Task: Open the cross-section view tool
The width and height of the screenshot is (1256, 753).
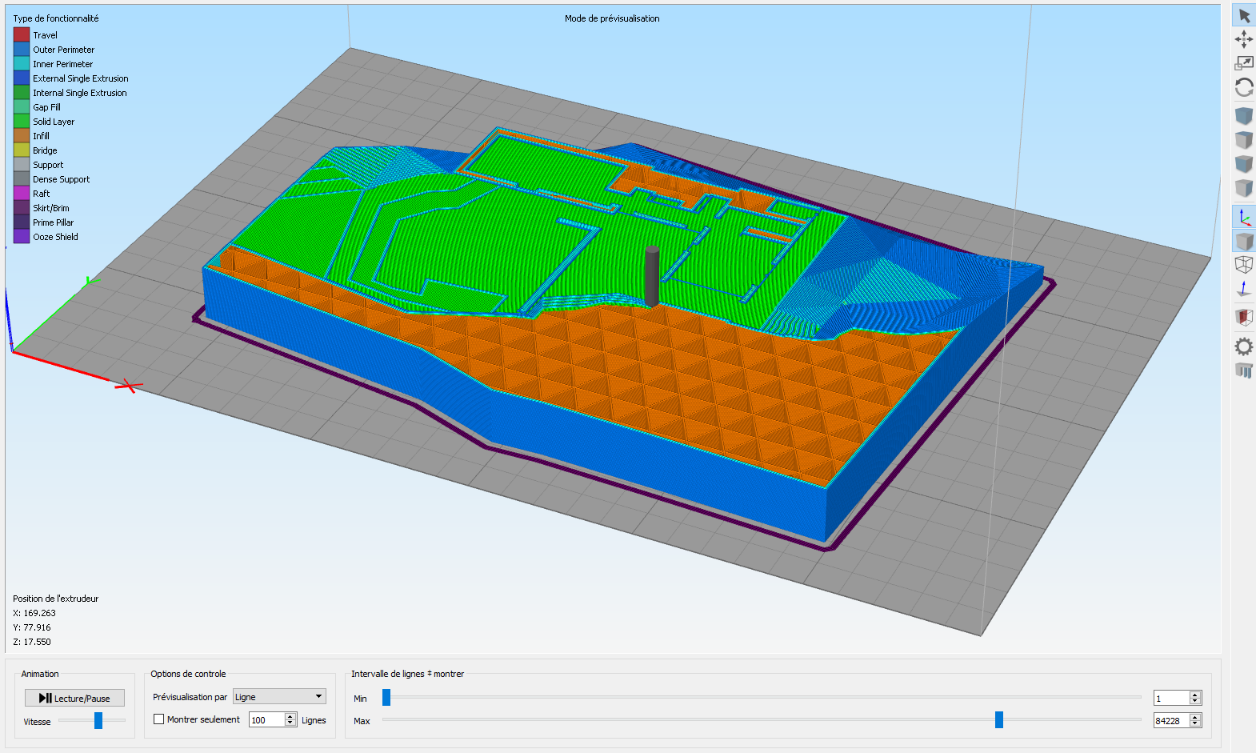Action: tap(1244, 318)
